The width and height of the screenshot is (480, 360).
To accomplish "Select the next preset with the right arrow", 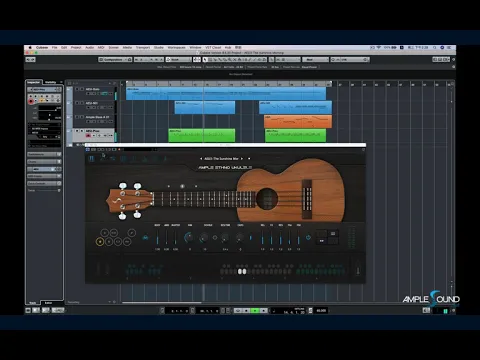I will tap(242, 159).
